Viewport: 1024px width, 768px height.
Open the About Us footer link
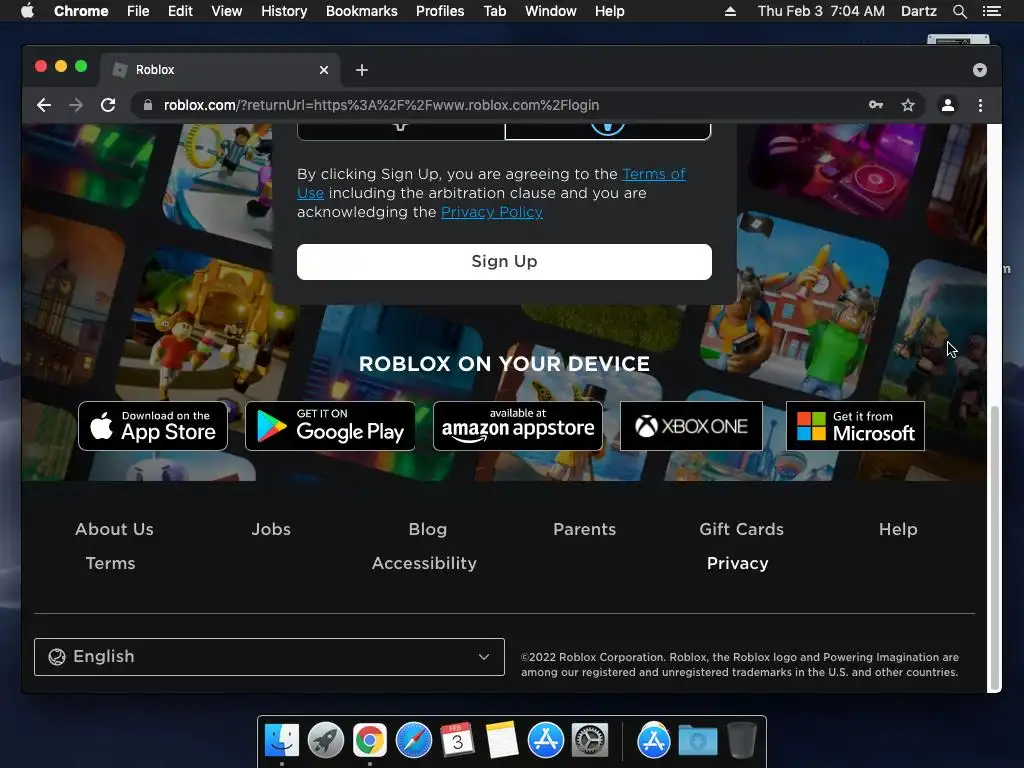tap(114, 529)
